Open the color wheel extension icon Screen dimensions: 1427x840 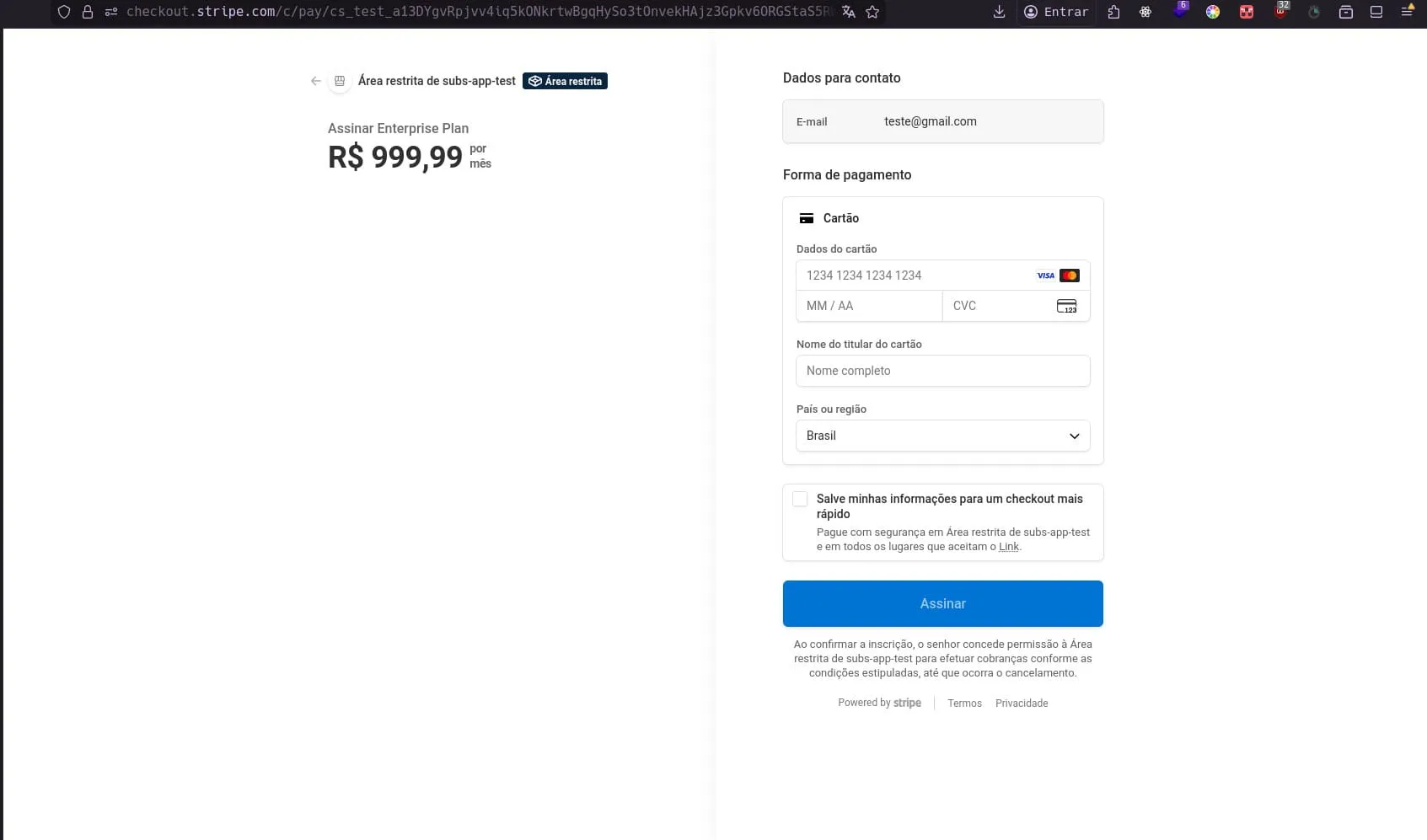1213,12
